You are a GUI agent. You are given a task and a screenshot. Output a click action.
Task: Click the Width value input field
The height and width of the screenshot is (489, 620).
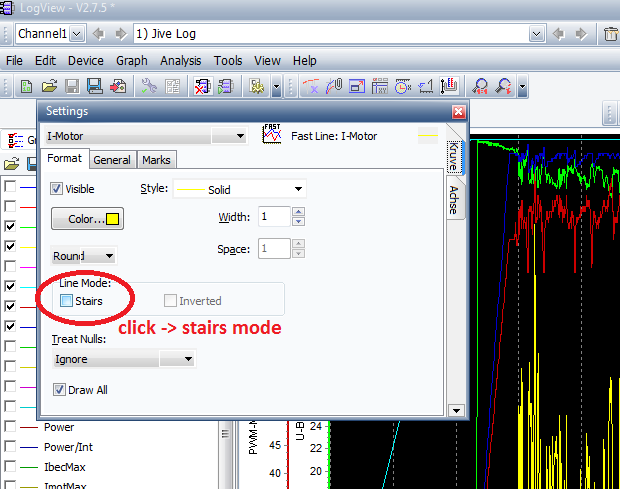[x=274, y=217]
